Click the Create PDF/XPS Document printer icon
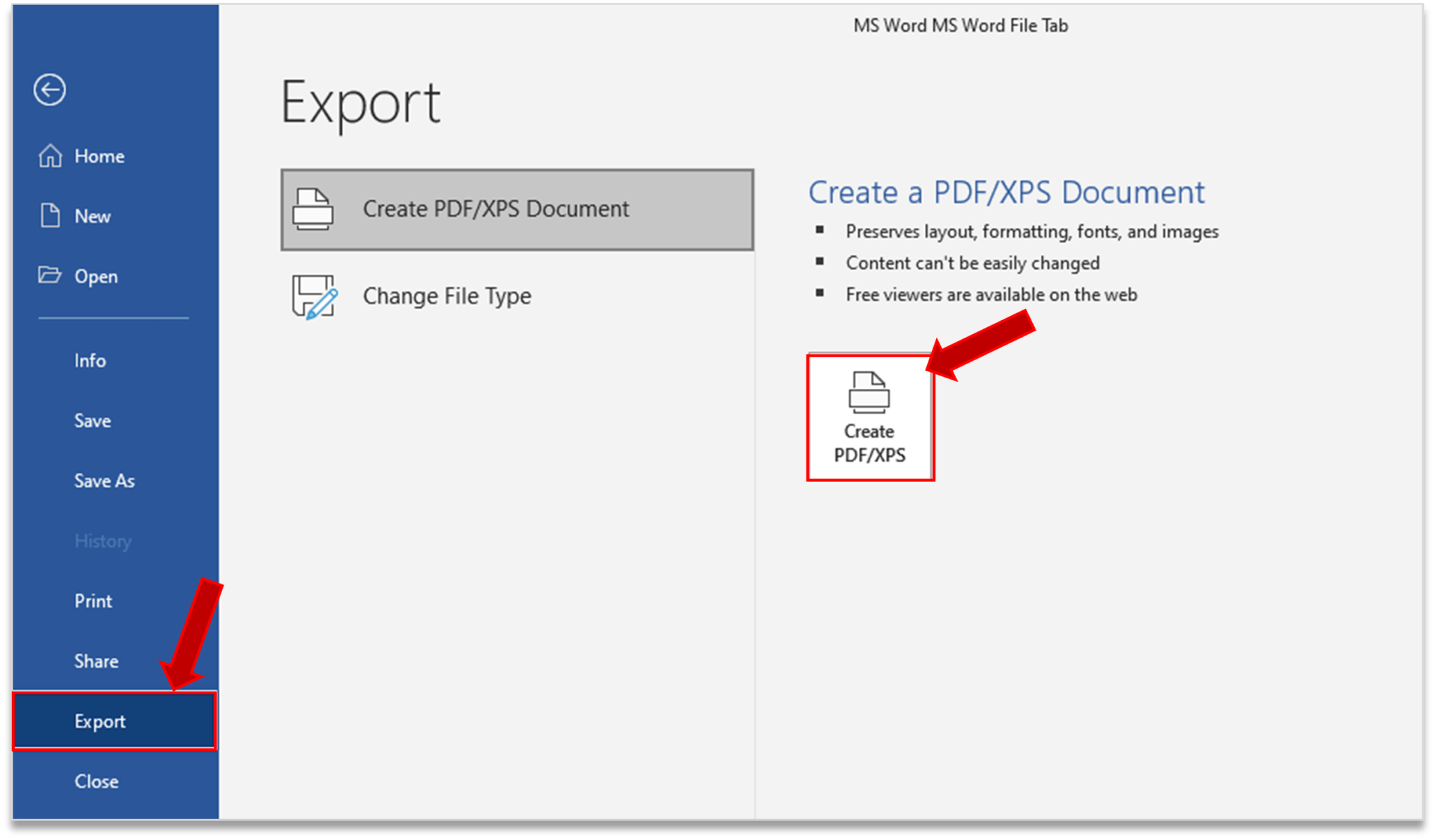The height and width of the screenshot is (840, 1435). 315,208
